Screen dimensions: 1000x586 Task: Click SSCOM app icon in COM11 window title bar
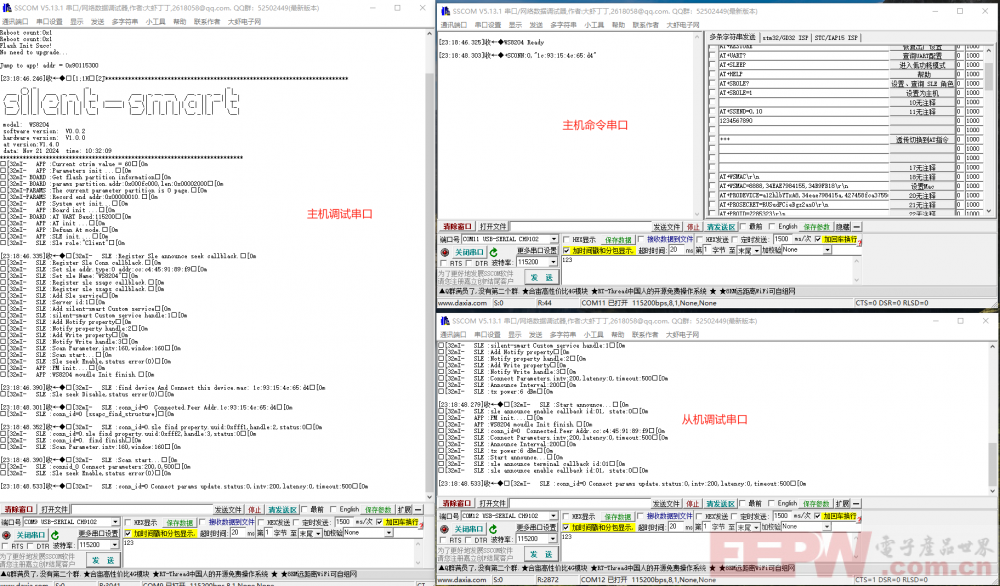click(445, 11)
